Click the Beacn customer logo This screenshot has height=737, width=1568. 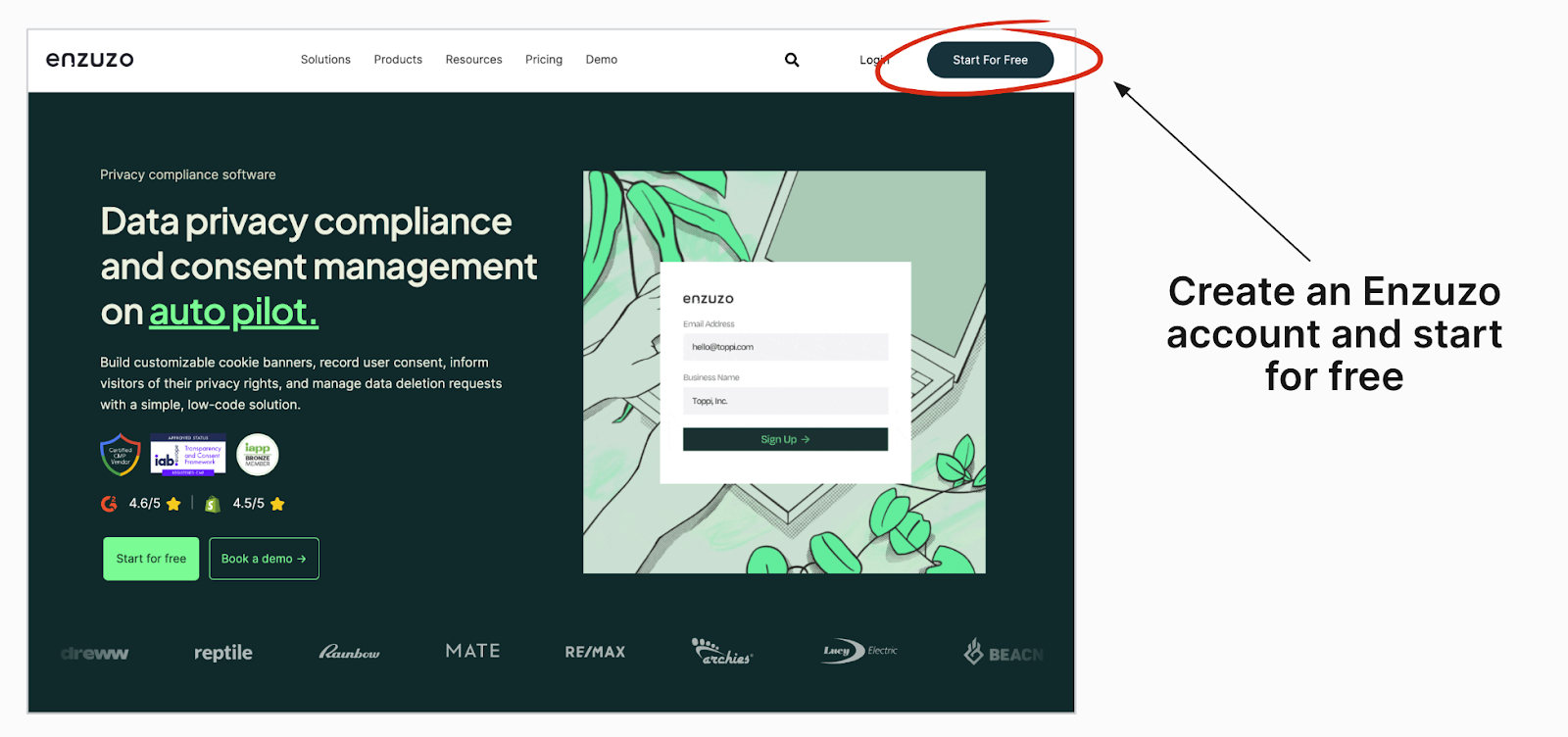pos(1004,652)
